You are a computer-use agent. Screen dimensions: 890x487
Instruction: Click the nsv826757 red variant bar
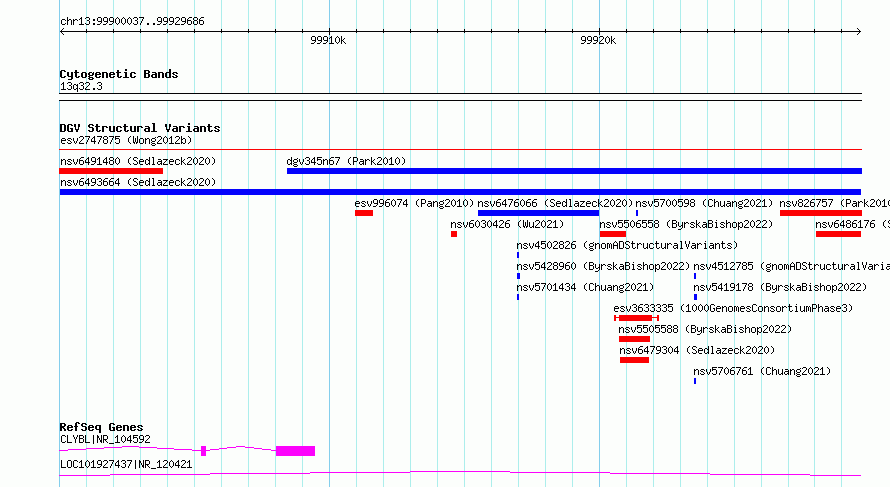click(821, 213)
